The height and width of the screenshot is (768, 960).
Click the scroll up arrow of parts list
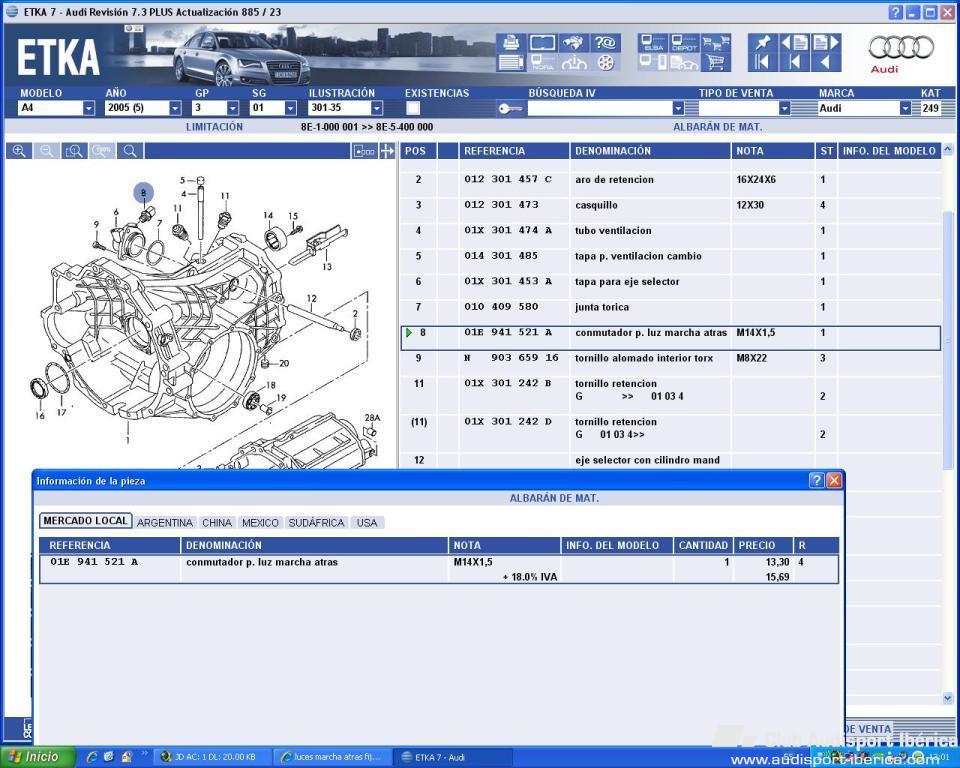coord(947,149)
